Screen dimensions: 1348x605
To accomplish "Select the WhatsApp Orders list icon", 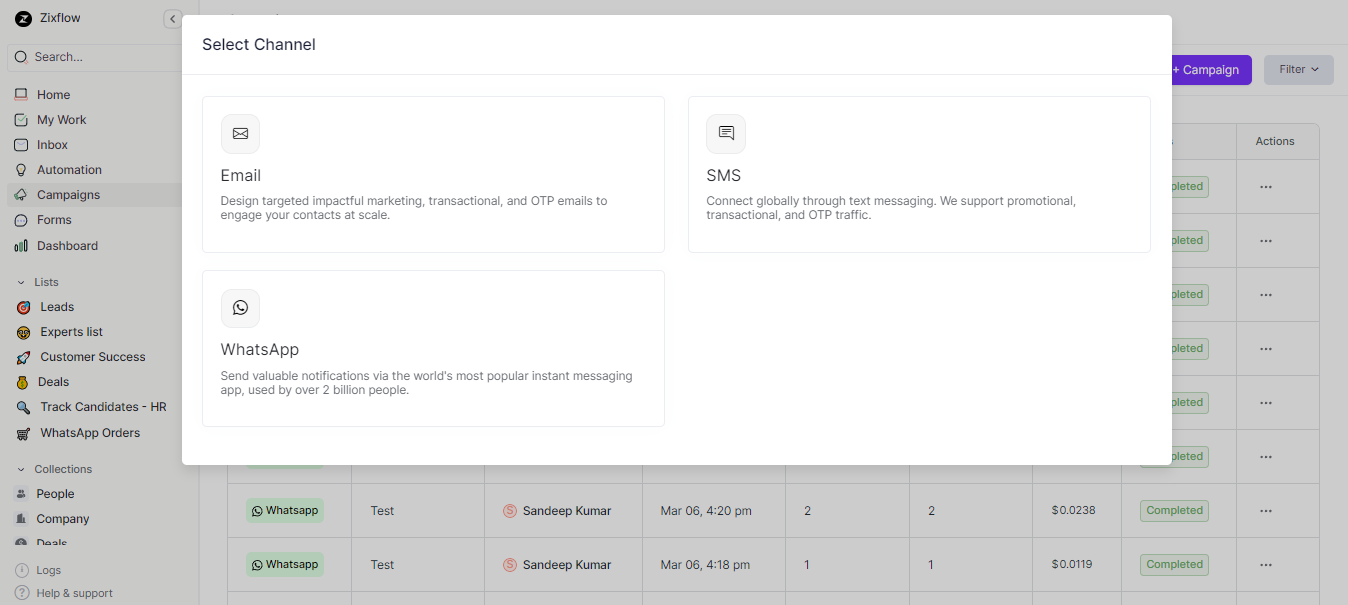I will (25, 432).
